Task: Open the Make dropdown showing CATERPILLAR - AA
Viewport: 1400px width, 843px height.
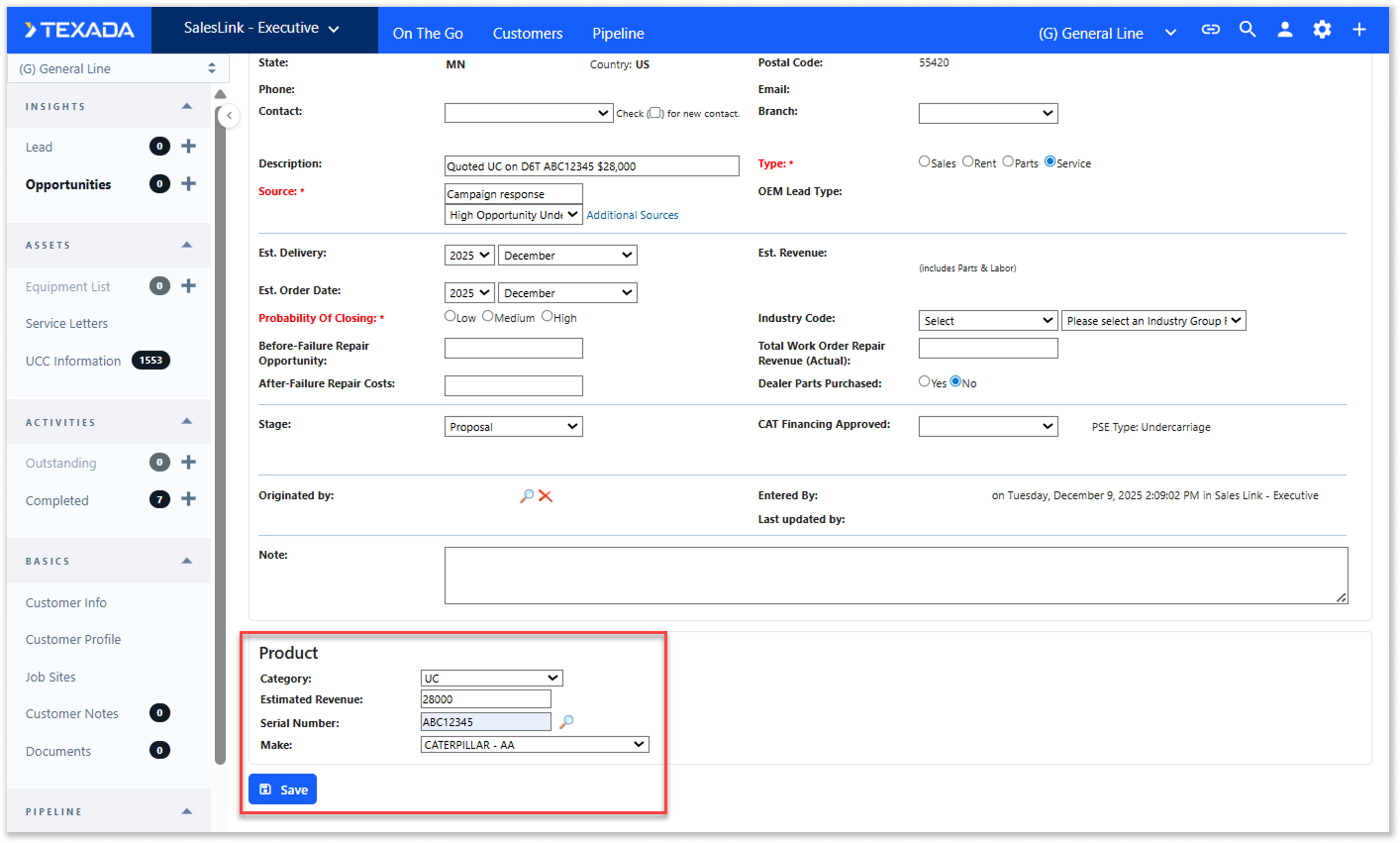Action: [535, 745]
